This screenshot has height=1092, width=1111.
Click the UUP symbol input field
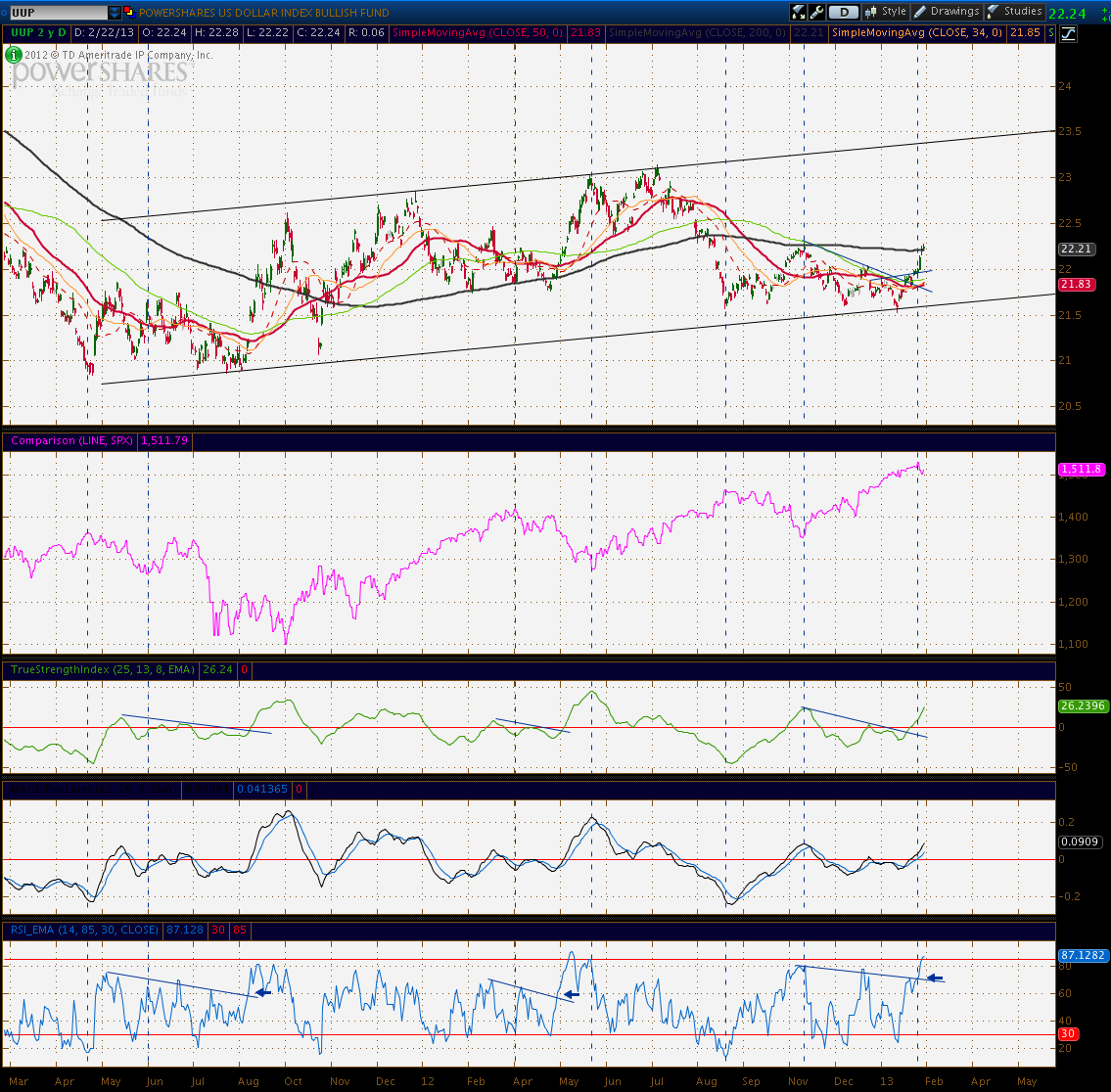[59, 12]
